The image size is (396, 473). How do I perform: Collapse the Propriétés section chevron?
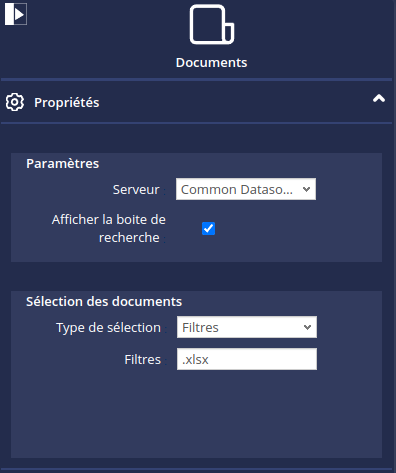[379, 98]
